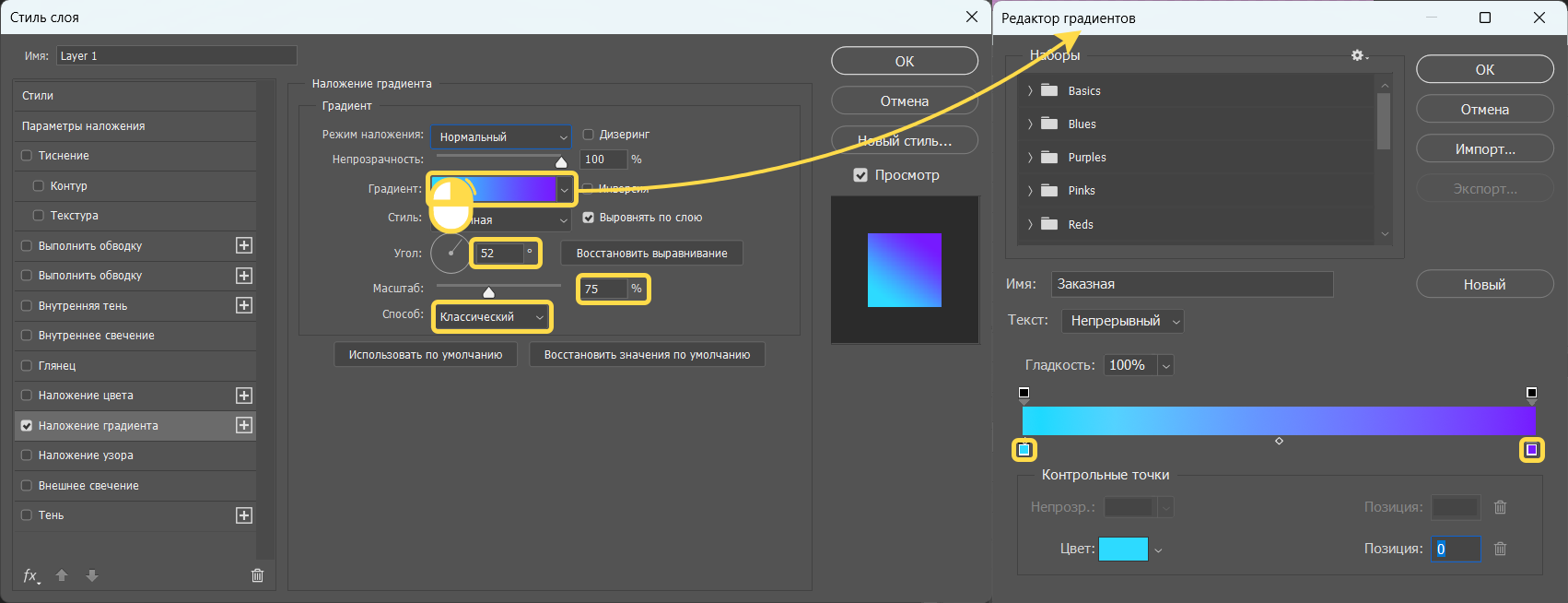Screen dimensions: 1568x603
Task: Open the gear menu in gradient presets
Action: 1359,56
